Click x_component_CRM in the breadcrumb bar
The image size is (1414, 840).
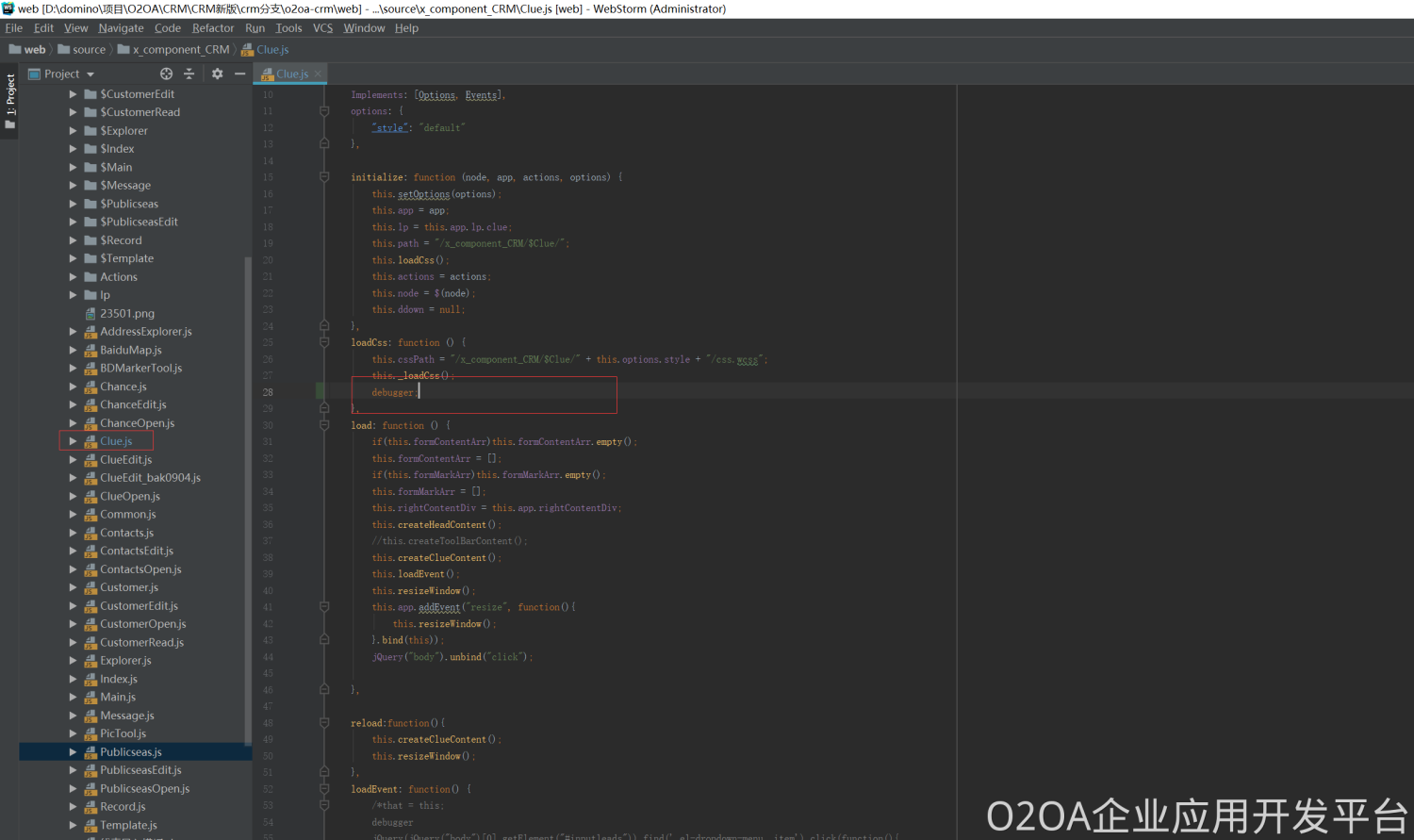point(180,50)
